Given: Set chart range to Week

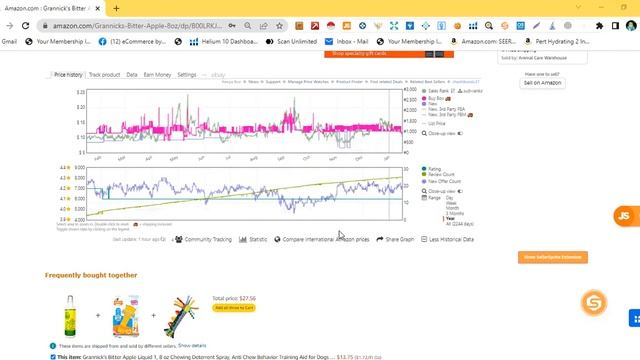Looking at the screenshot, I should pos(451,203).
